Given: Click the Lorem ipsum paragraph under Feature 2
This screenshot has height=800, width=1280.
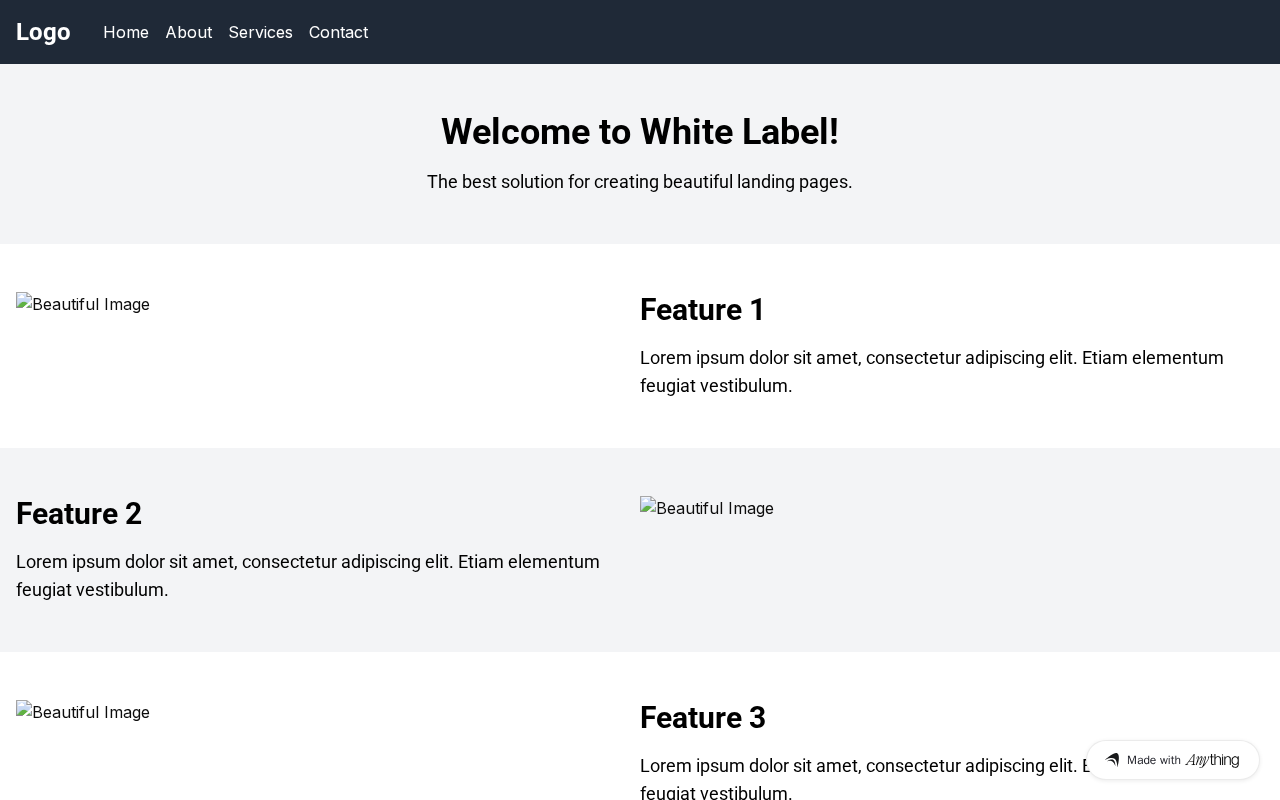Looking at the screenshot, I should tap(308, 576).
